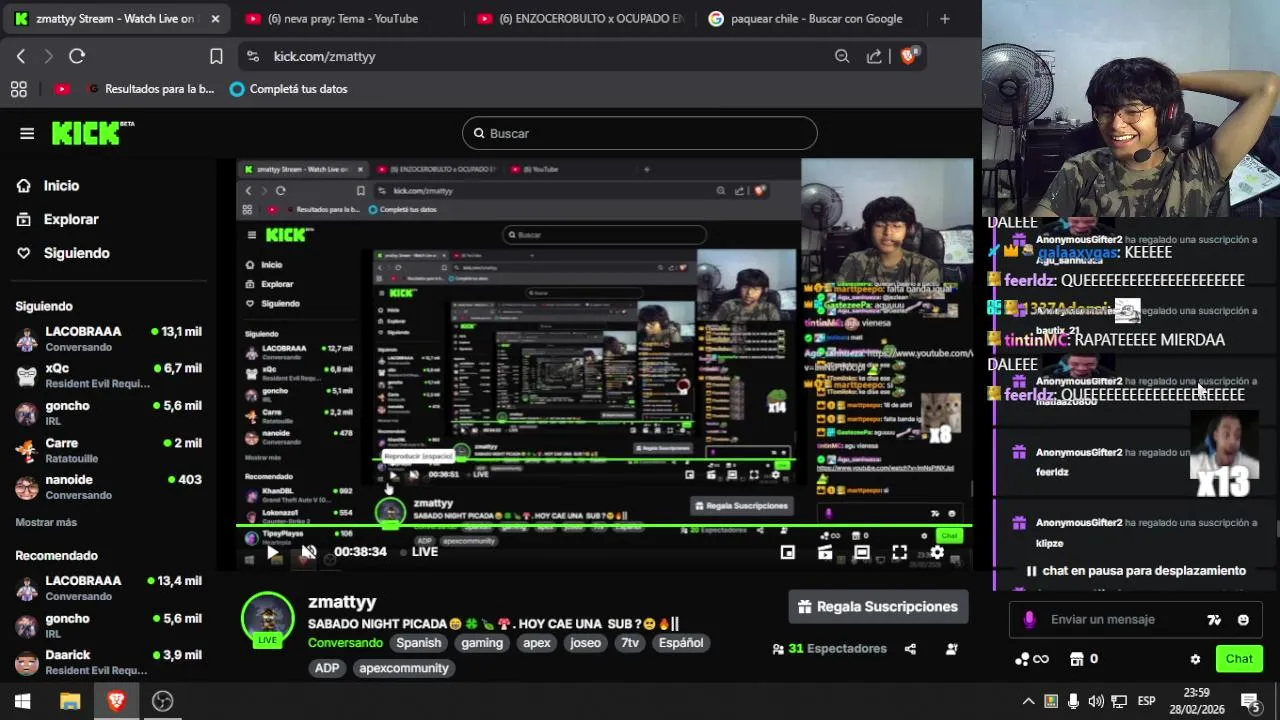Select the gaming tag
Screen dimensions: 1280x720
(x=482, y=643)
